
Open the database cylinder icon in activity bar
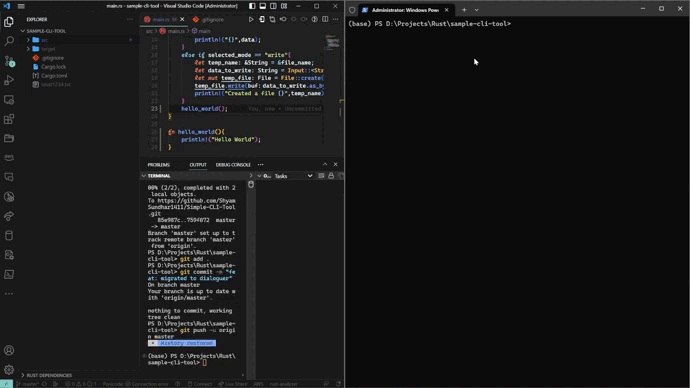coord(9,235)
